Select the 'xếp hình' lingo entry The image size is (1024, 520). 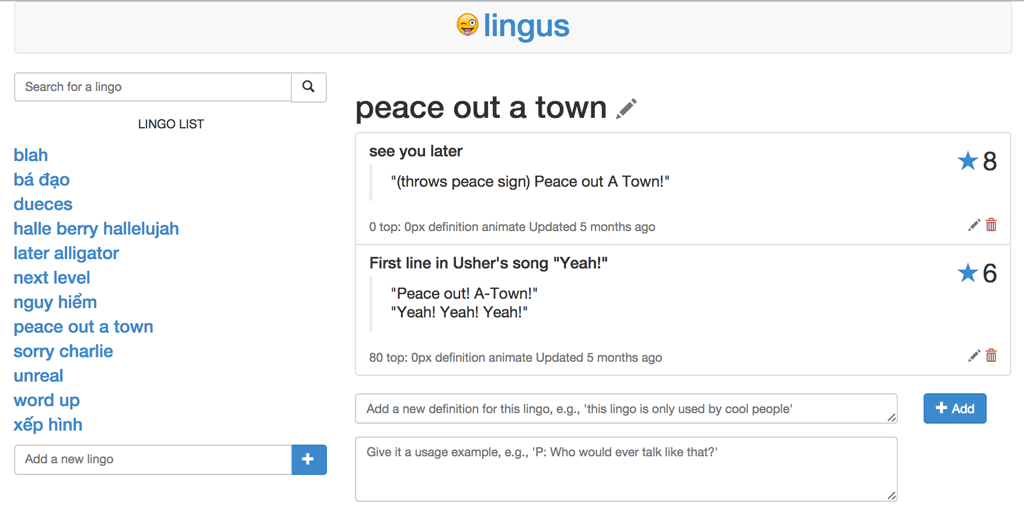tap(48, 425)
